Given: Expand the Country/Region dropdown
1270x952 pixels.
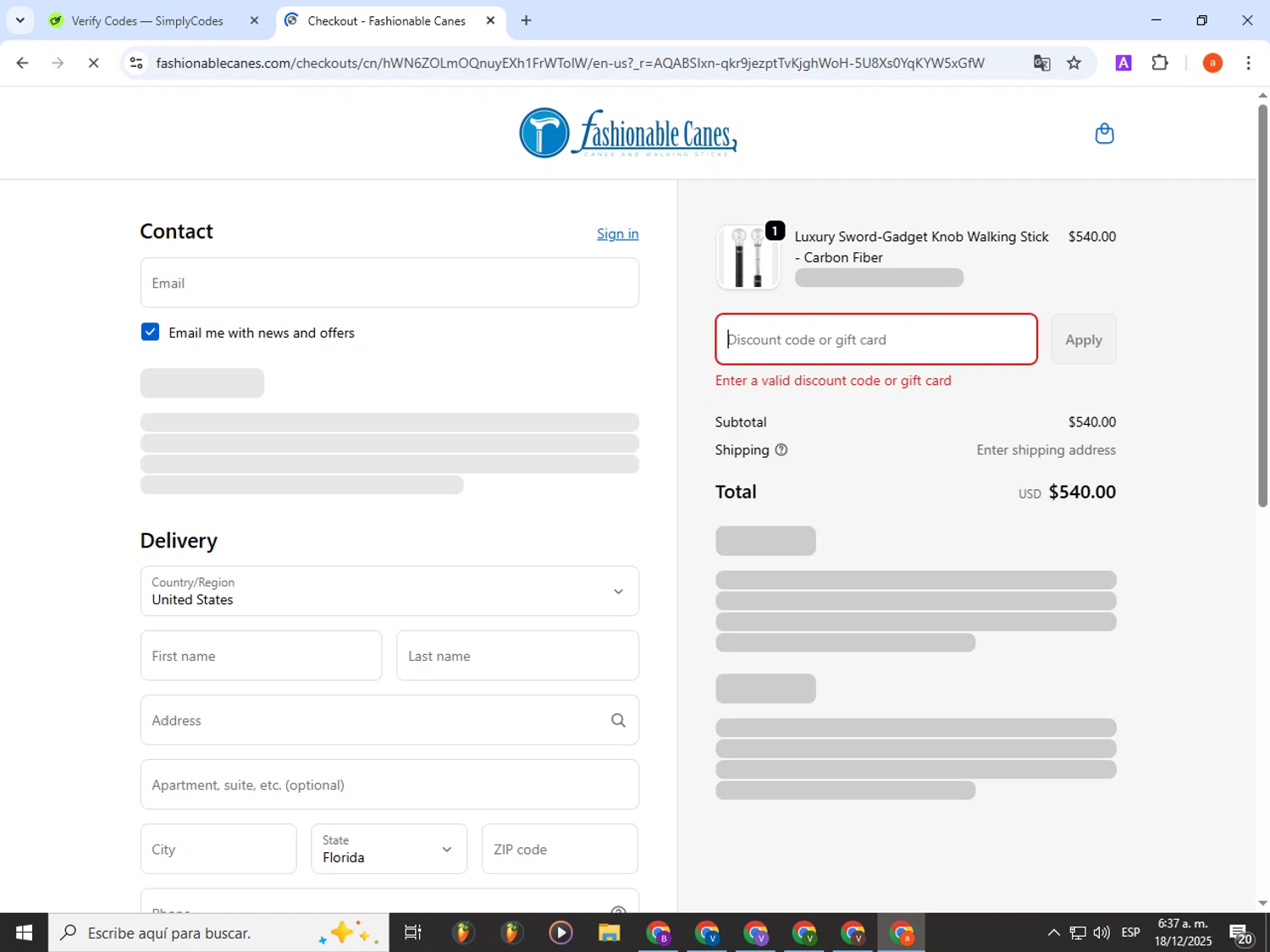Looking at the screenshot, I should 389,591.
